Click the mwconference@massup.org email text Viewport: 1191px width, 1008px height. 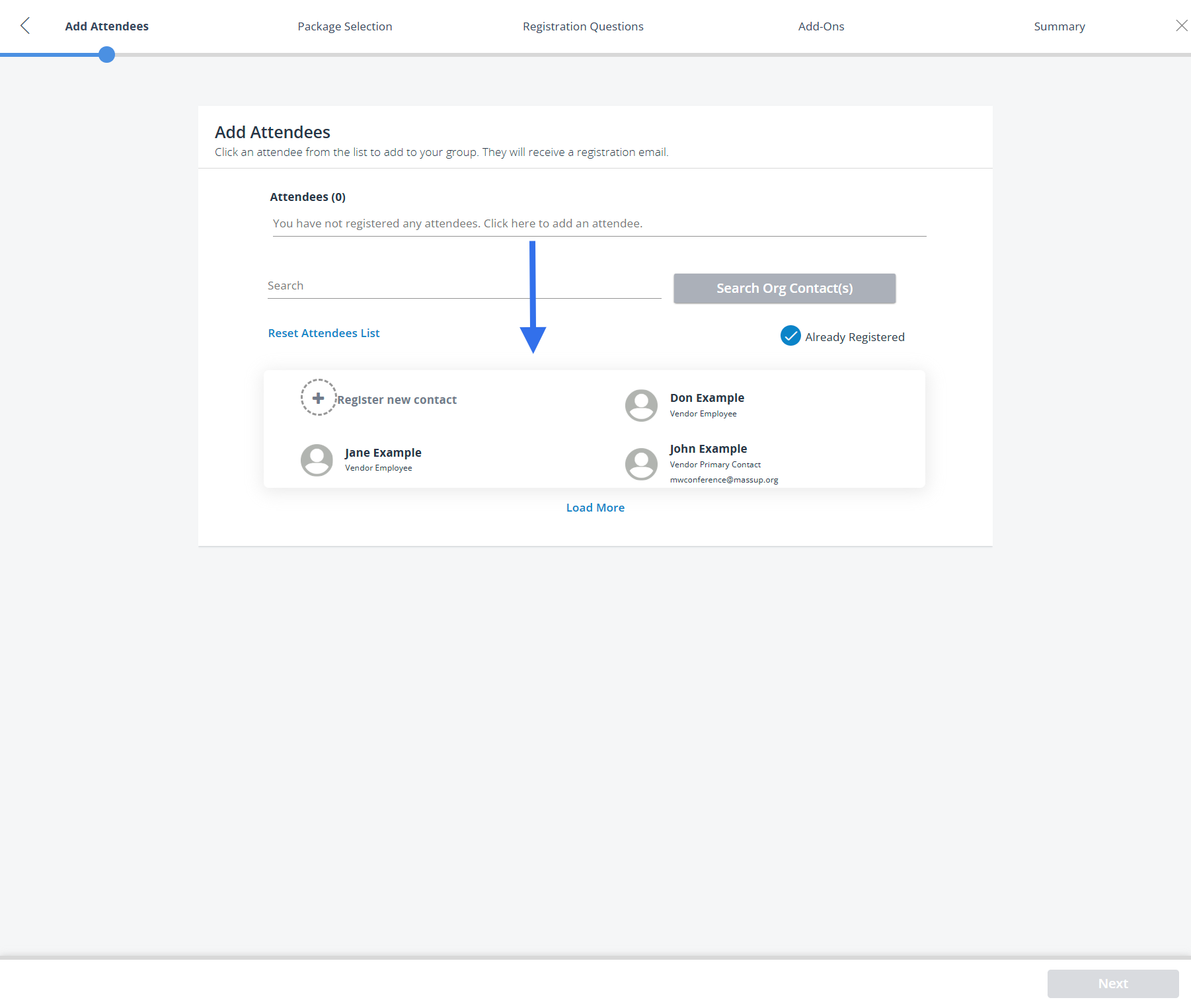pos(724,480)
